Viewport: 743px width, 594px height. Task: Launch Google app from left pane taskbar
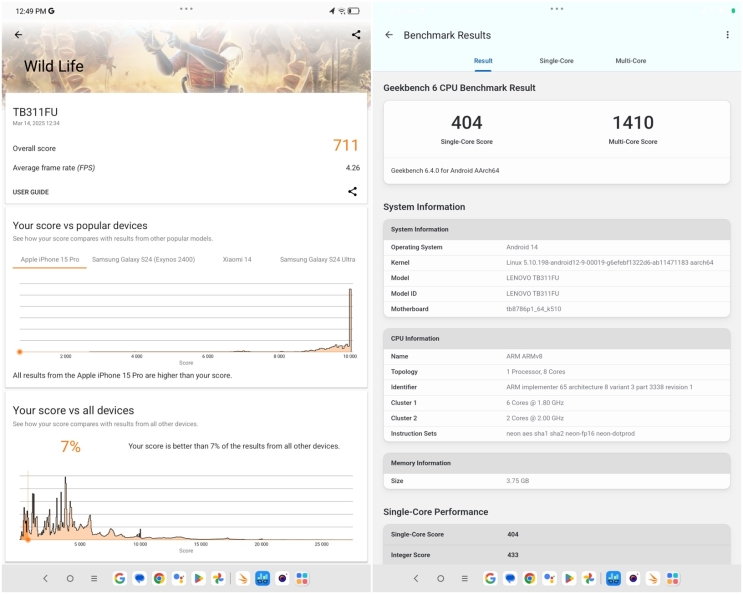(x=120, y=578)
